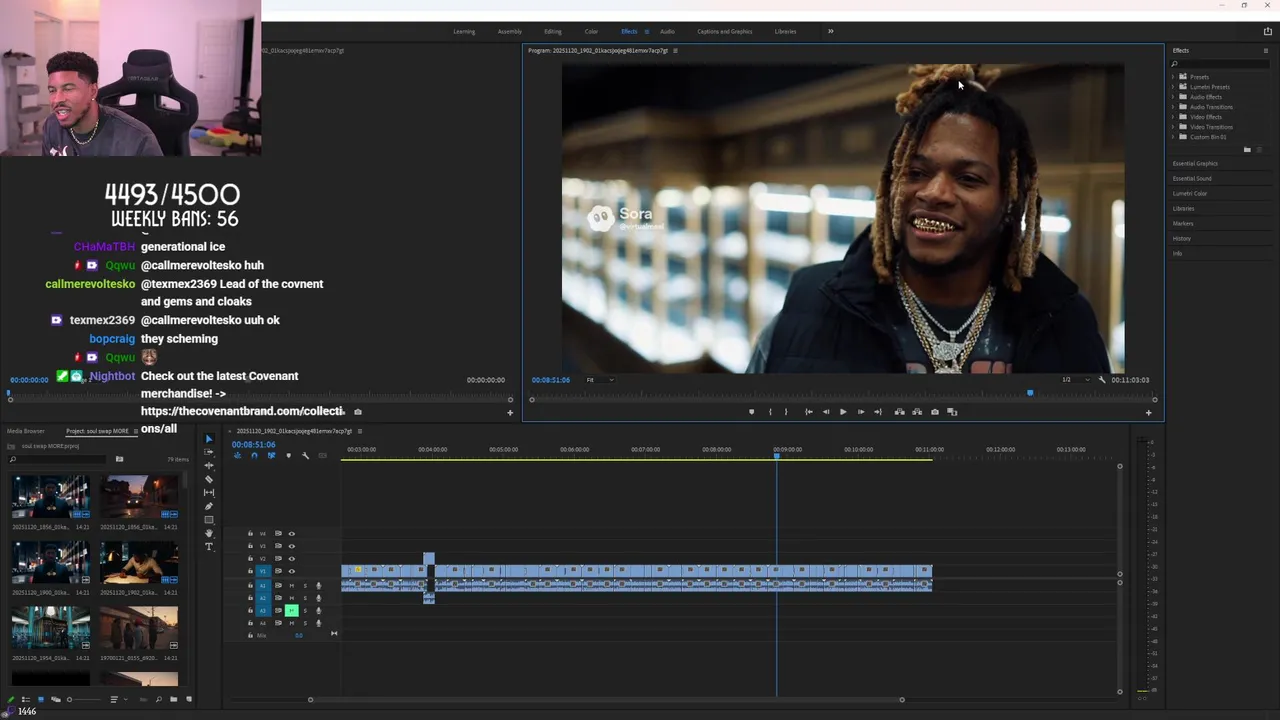Switch to the Editing workspace
Viewport: 1280px width, 720px height.
[553, 31]
